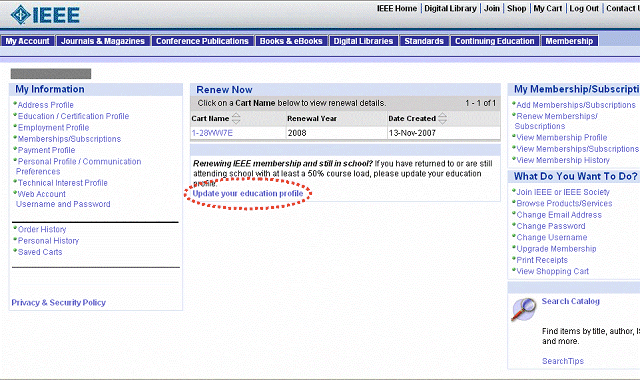Open Privacy & Security Policy

click(x=59, y=302)
